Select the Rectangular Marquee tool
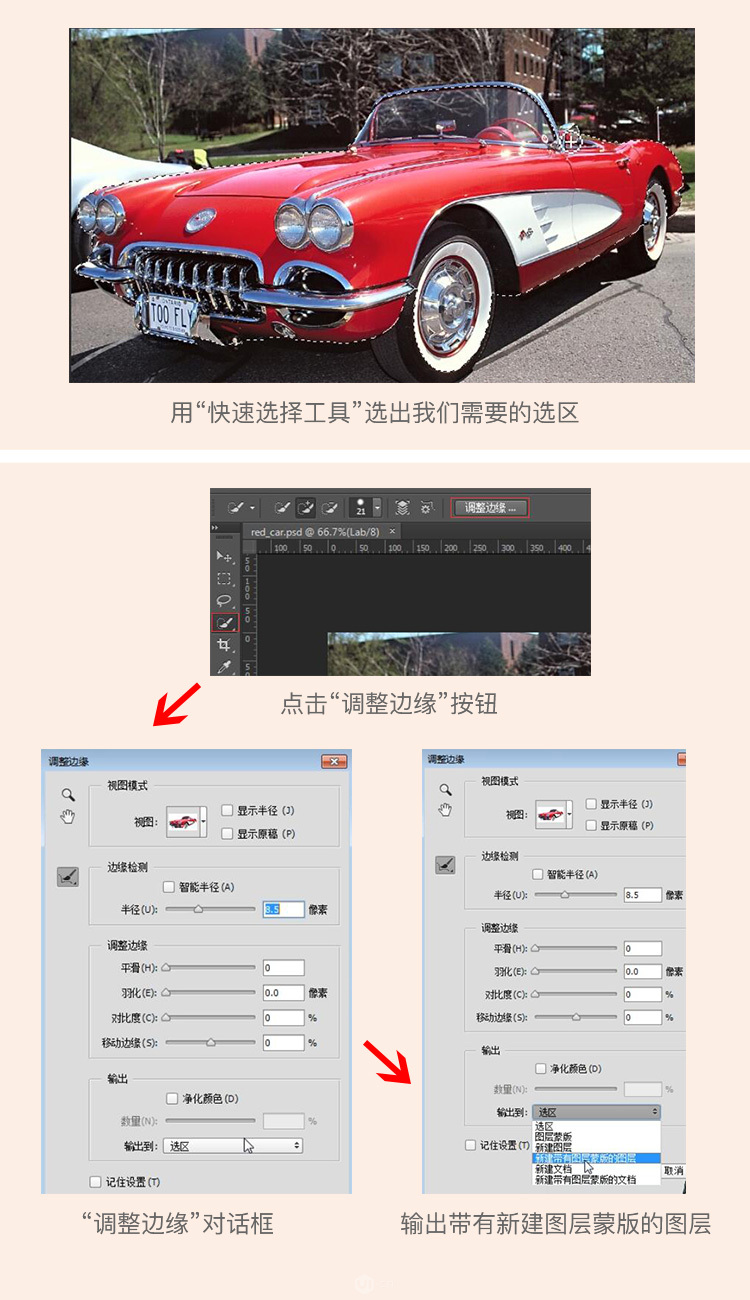The width and height of the screenshot is (750, 1300). pos(224,579)
